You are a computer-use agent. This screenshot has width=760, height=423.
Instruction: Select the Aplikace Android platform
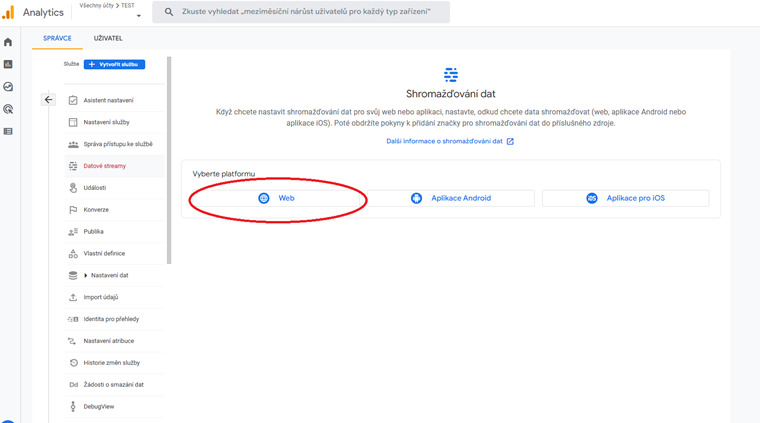(451, 198)
